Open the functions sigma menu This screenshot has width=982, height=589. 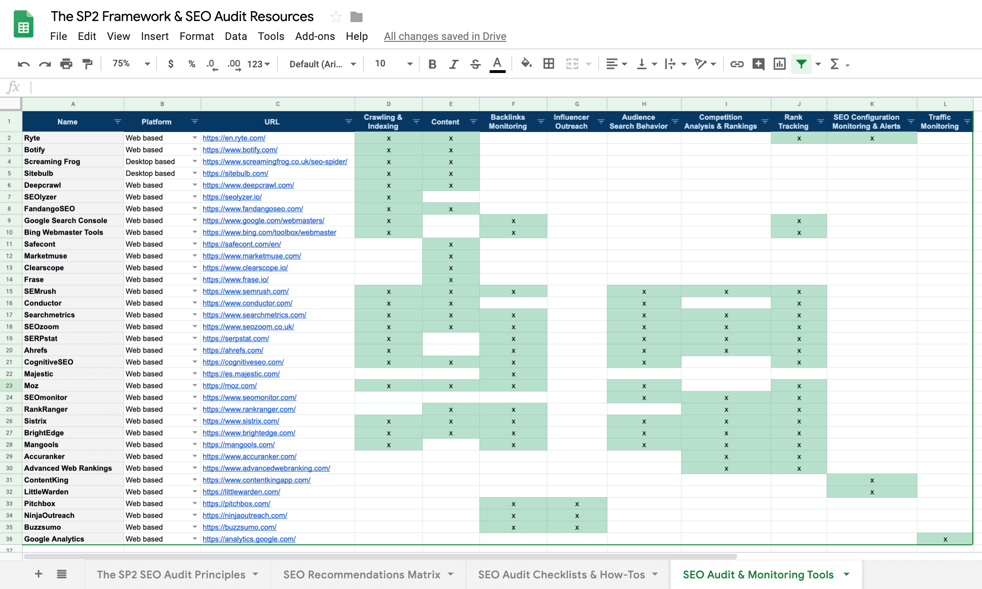click(839, 64)
